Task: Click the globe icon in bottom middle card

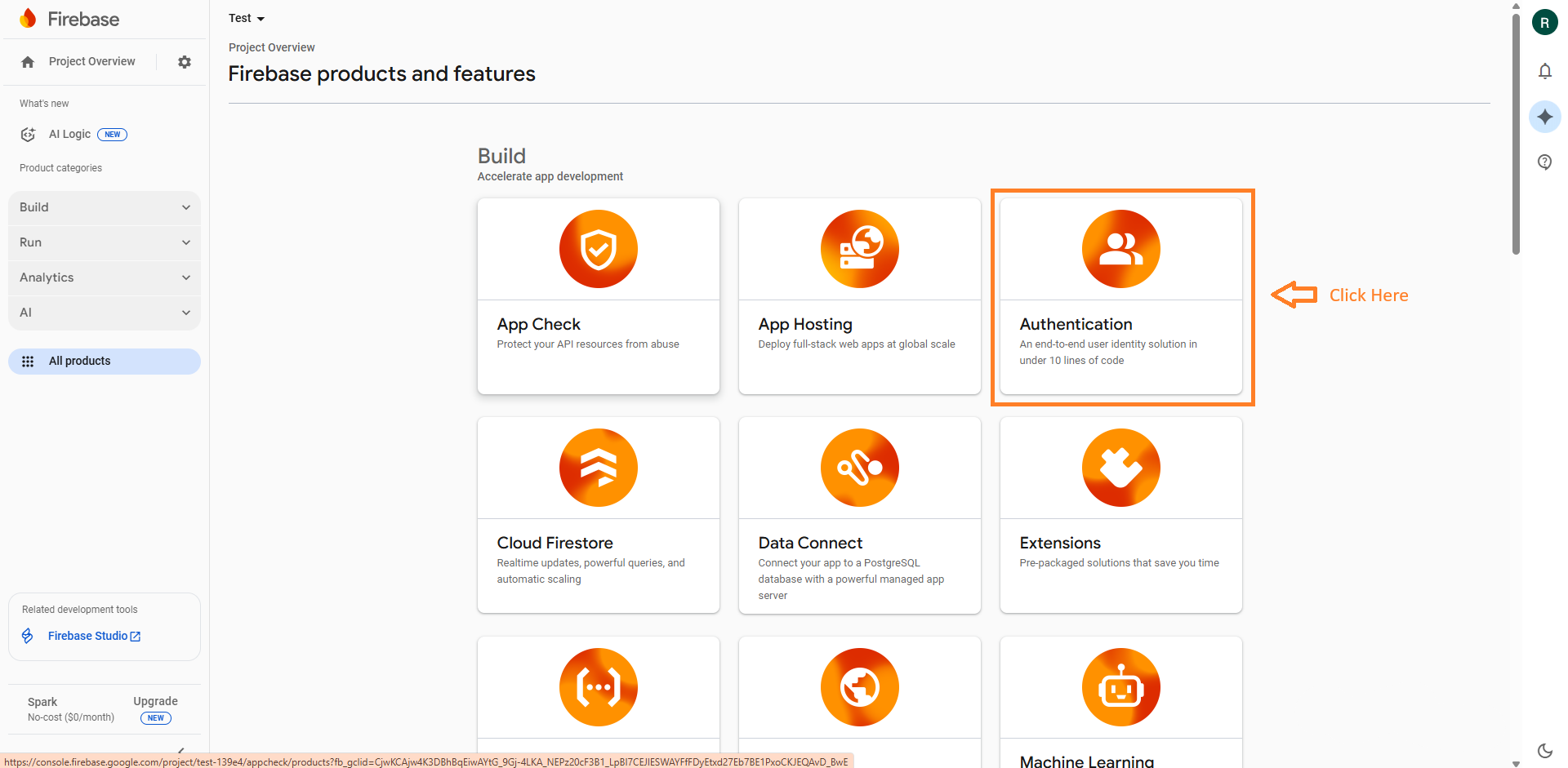Action: pyautogui.click(x=860, y=687)
